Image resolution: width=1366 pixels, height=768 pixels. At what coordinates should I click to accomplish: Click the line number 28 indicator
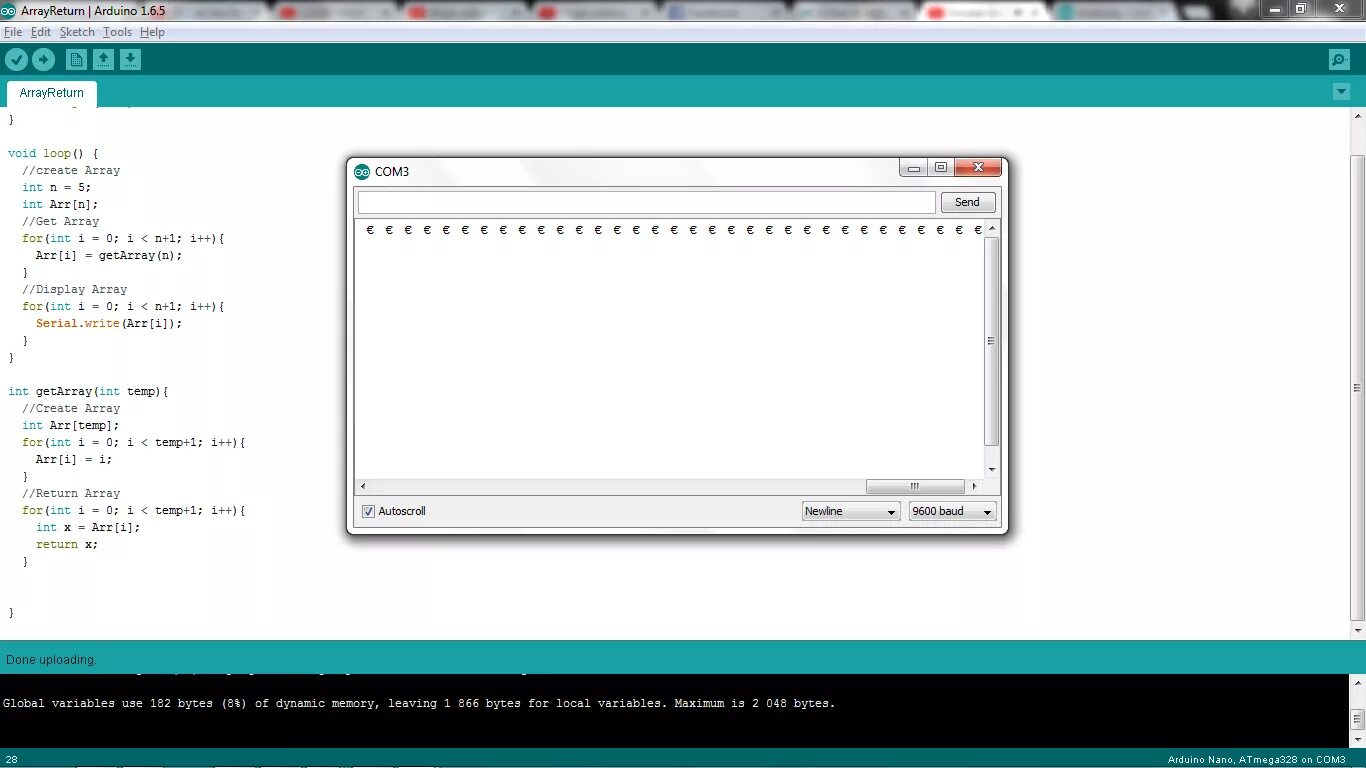[11, 759]
